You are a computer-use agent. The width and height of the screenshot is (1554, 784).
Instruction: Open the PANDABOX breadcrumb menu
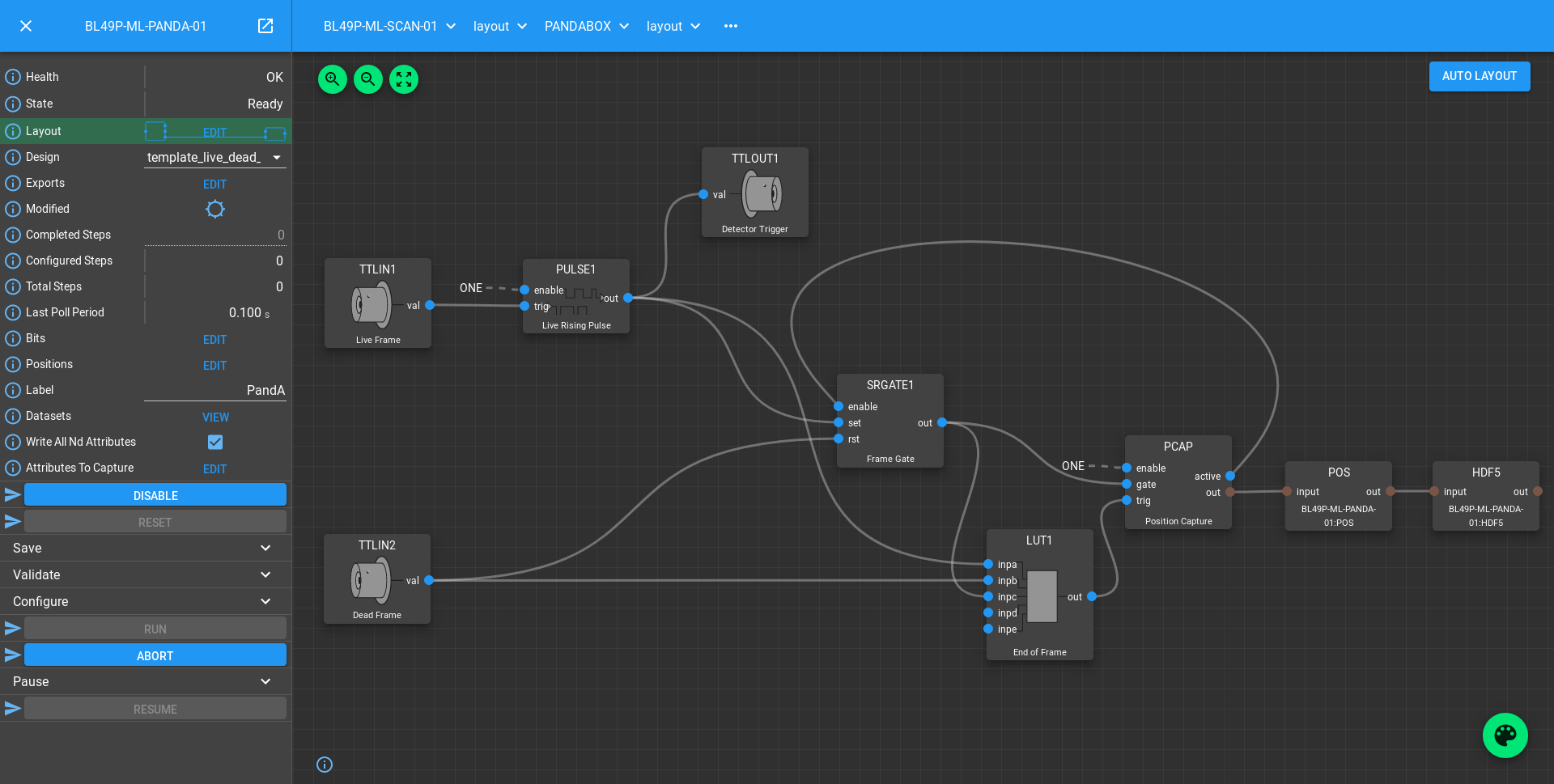(587, 26)
